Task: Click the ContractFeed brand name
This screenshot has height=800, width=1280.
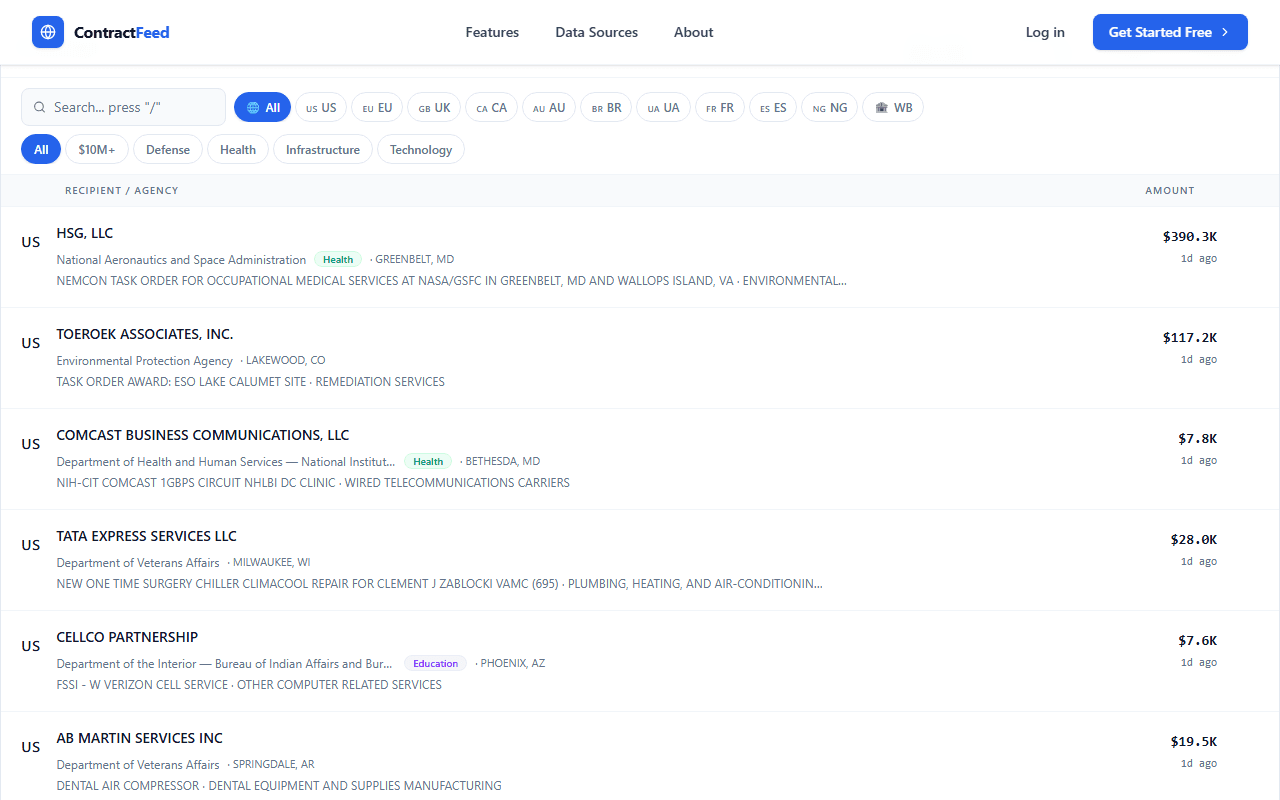Action: (x=122, y=32)
